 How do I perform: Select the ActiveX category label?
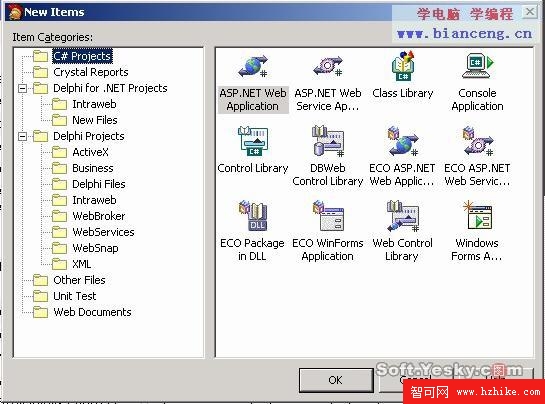pos(90,152)
